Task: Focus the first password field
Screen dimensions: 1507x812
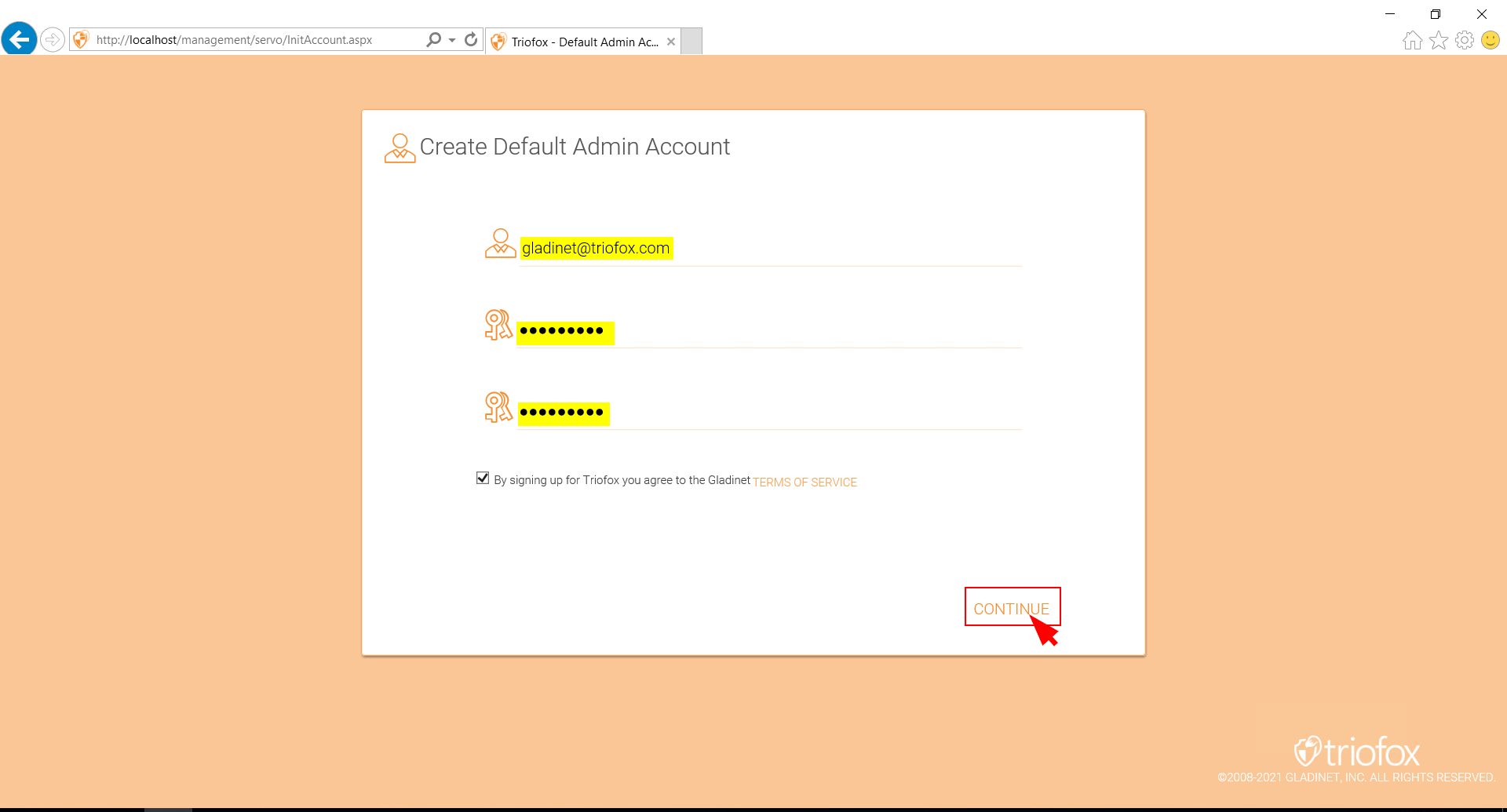Action: pyautogui.click(x=769, y=331)
